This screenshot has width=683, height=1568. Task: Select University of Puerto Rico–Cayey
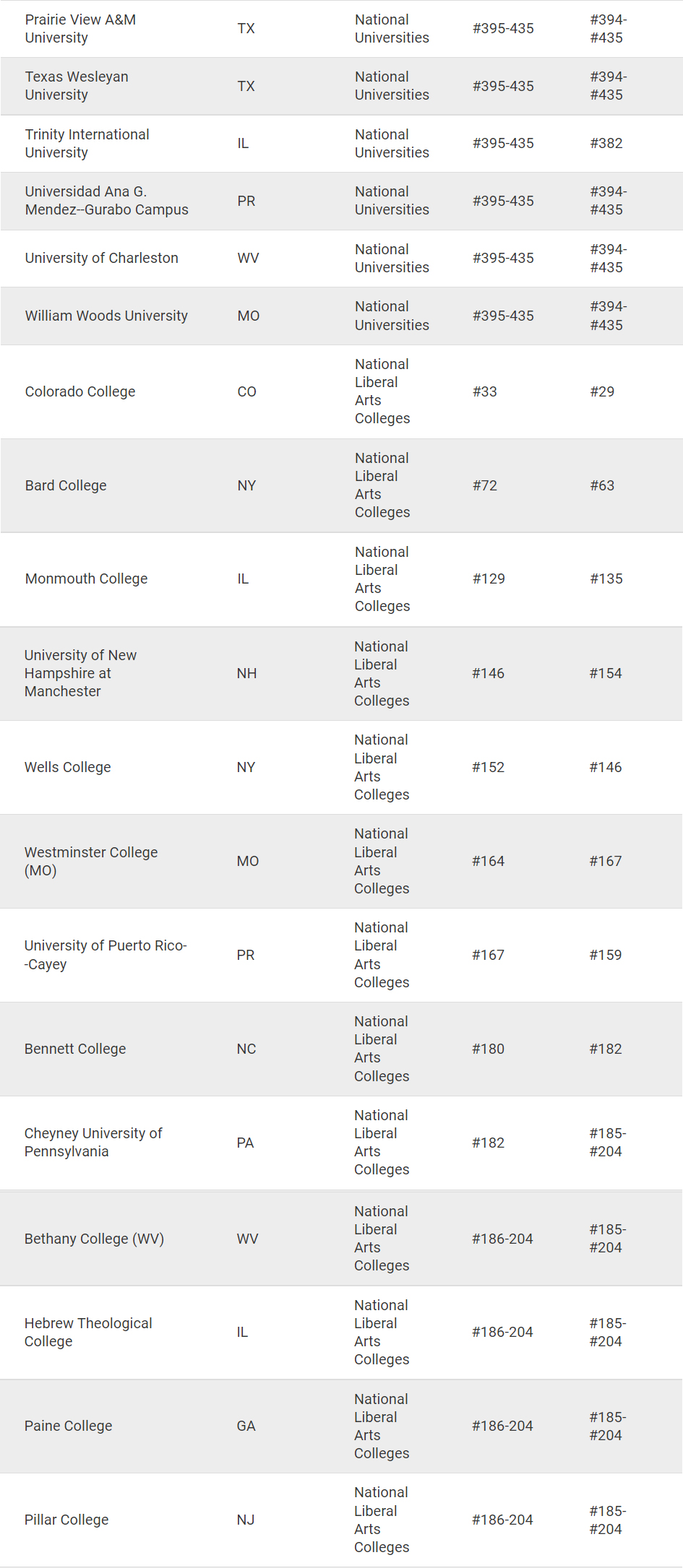pos(106,955)
